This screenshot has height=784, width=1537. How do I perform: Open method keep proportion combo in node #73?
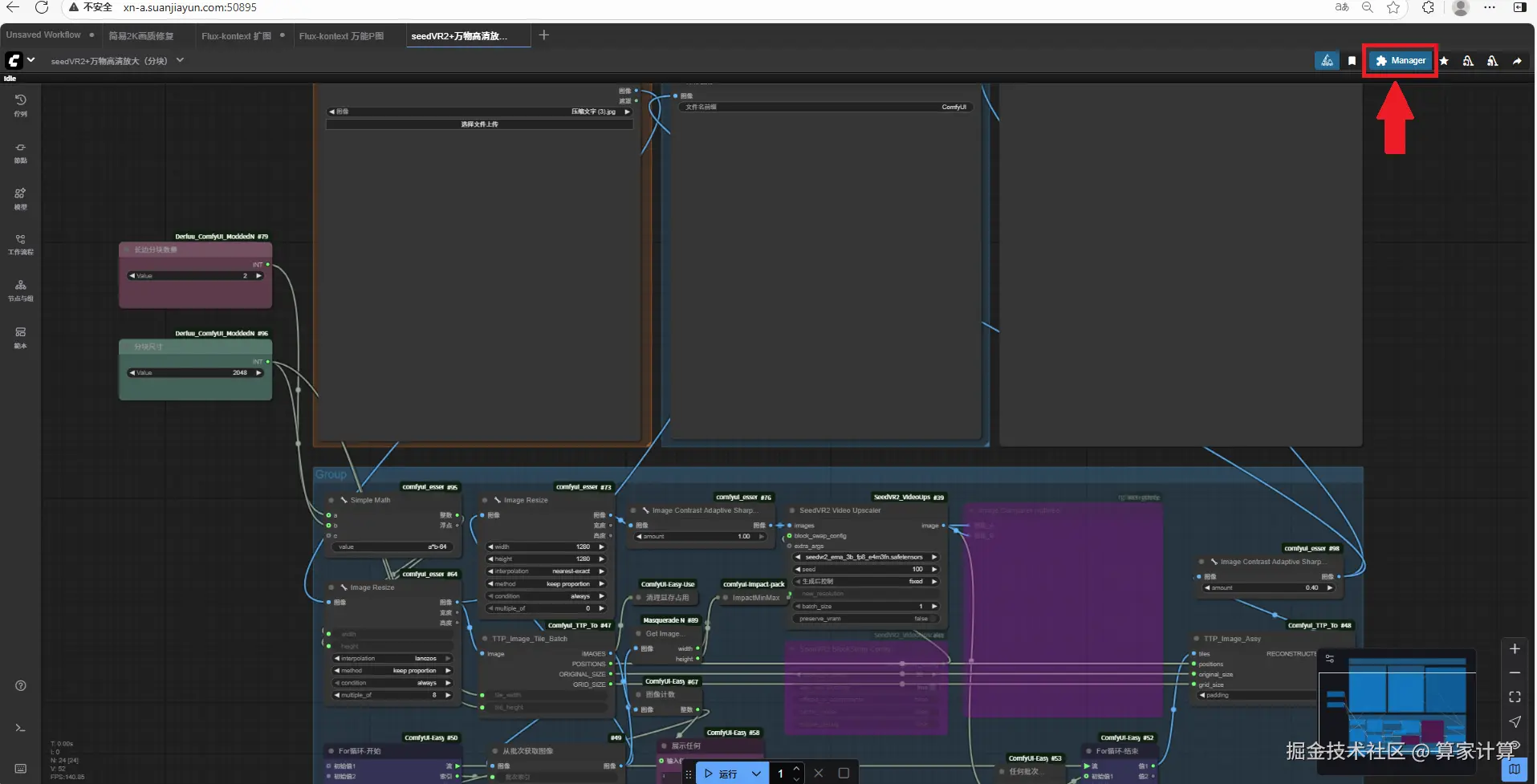546,584
